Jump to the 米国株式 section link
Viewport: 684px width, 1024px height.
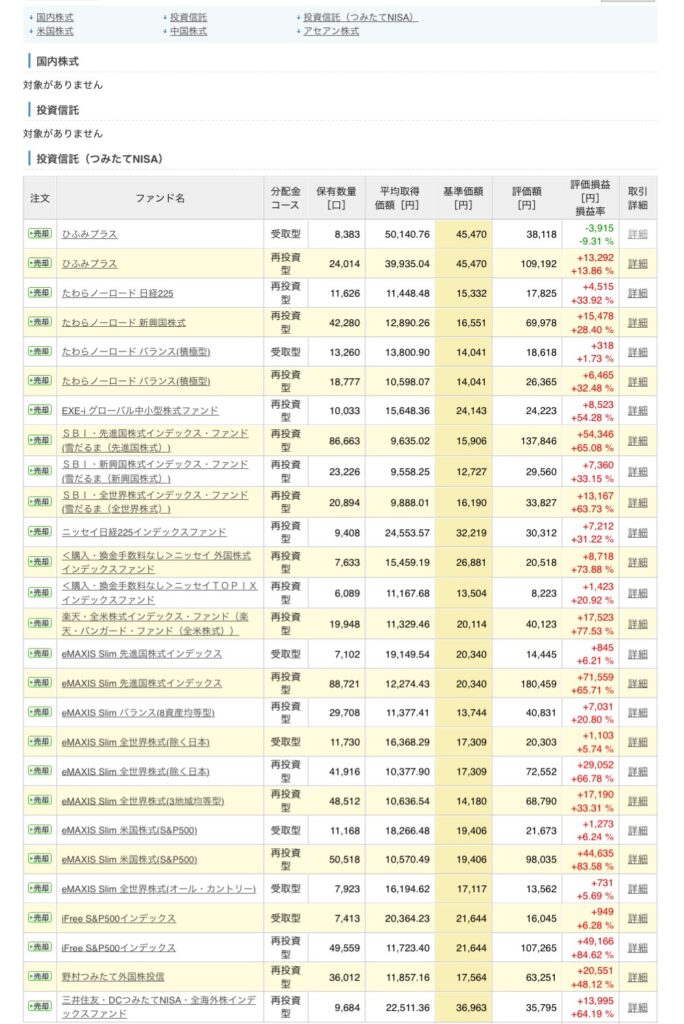pyautogui.click(x=55, y=31)
